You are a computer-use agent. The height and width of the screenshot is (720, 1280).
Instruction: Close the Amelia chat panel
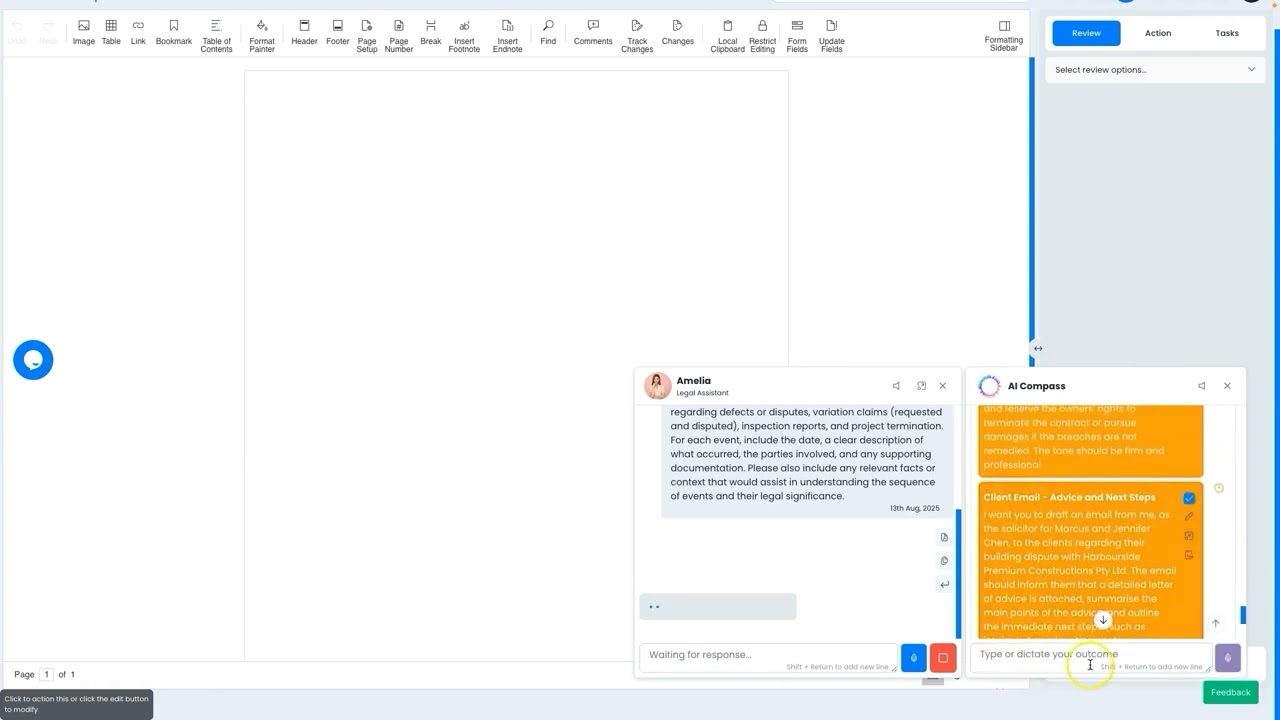click(942, 386)
